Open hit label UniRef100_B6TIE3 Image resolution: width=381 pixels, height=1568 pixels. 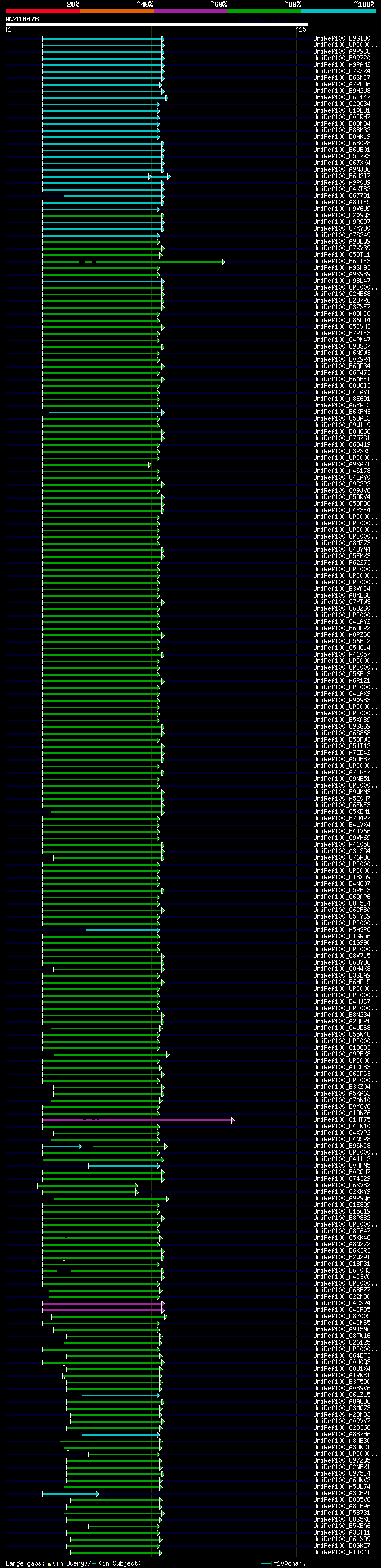pos(342,262)
